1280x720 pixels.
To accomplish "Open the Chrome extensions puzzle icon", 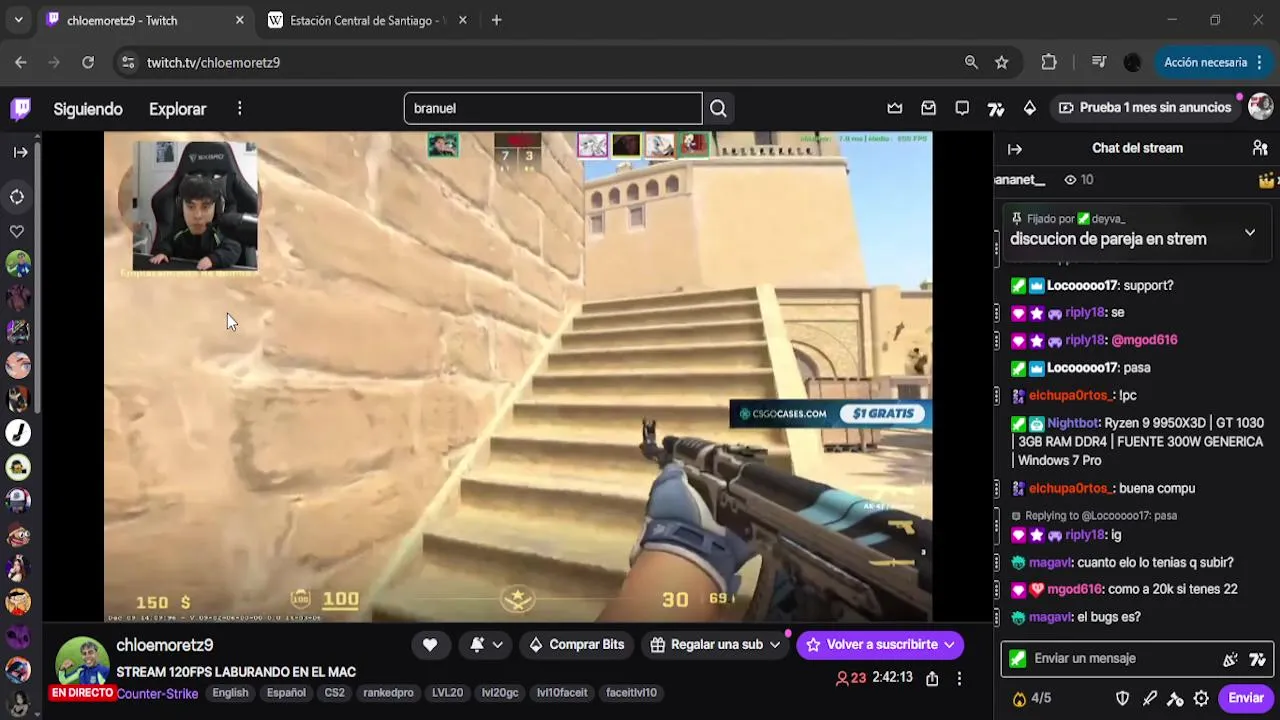I will click(1049, 62).
